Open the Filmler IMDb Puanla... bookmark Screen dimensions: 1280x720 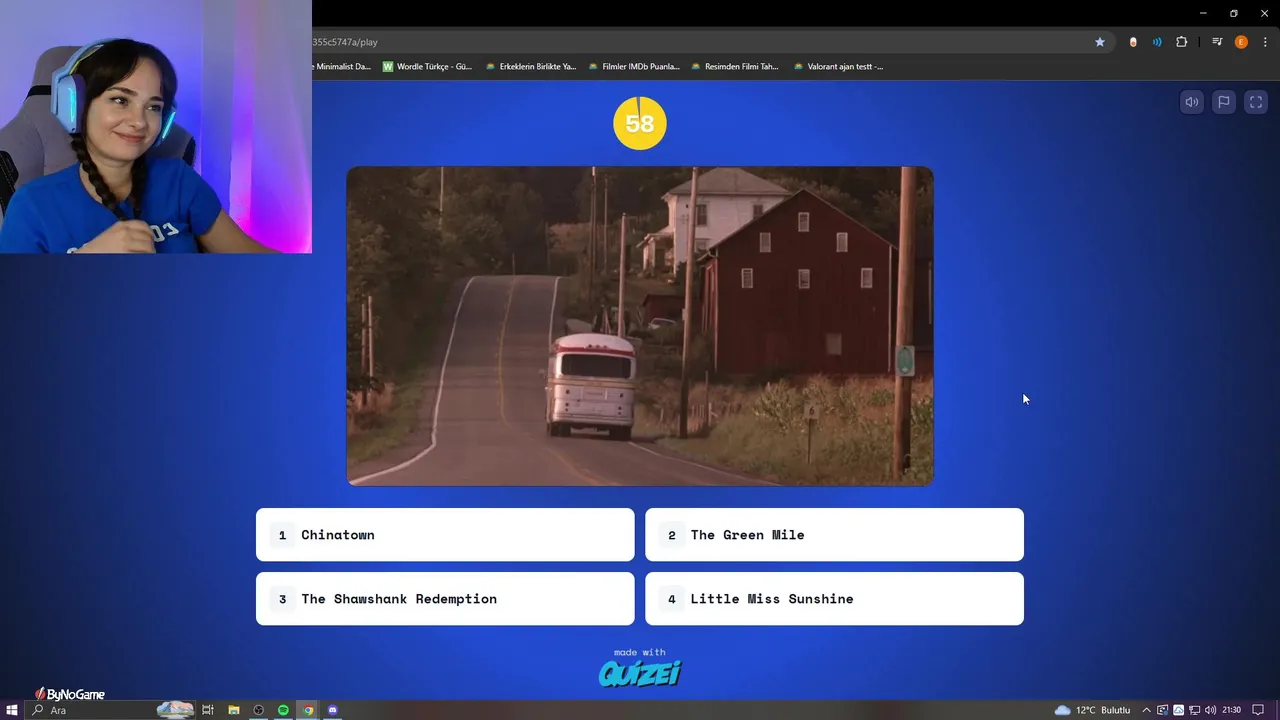[634, 67]
